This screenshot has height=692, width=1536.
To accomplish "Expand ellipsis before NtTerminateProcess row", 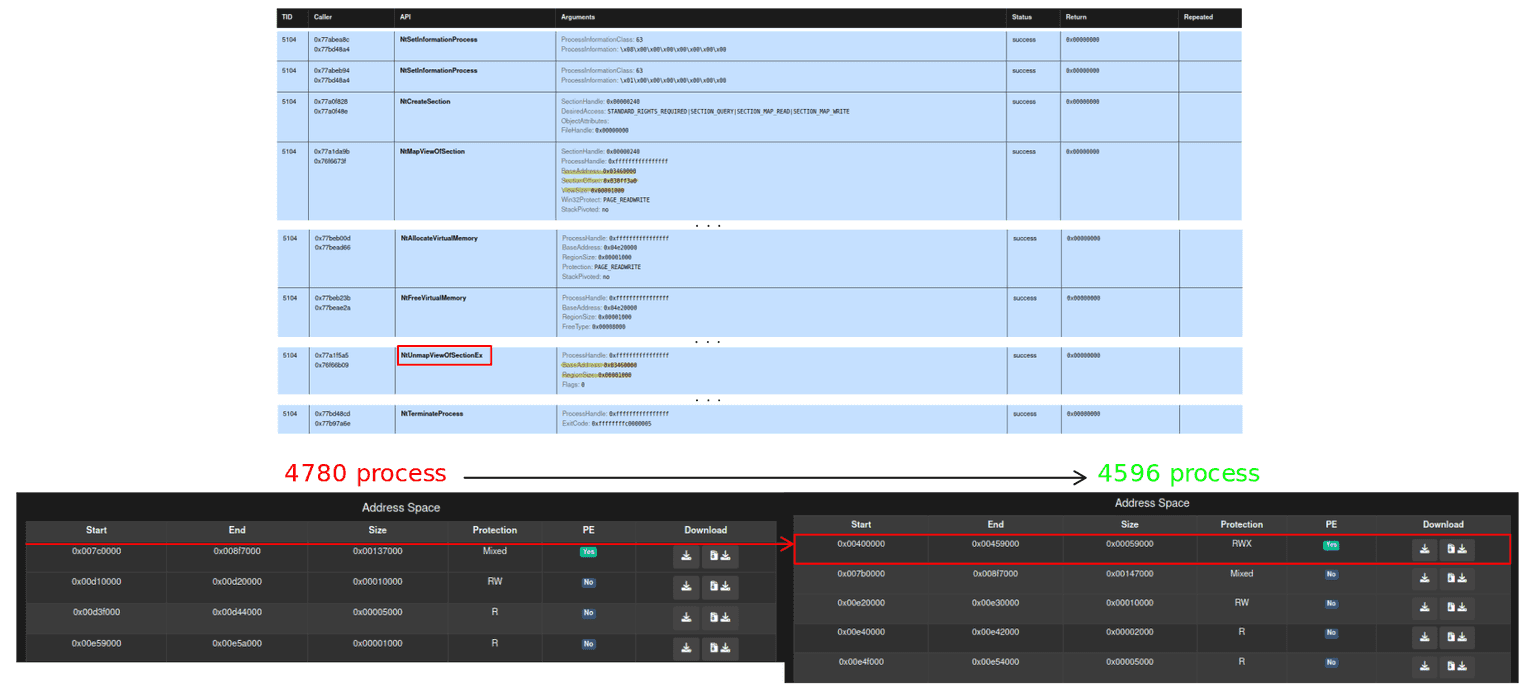I will (708, 398).
